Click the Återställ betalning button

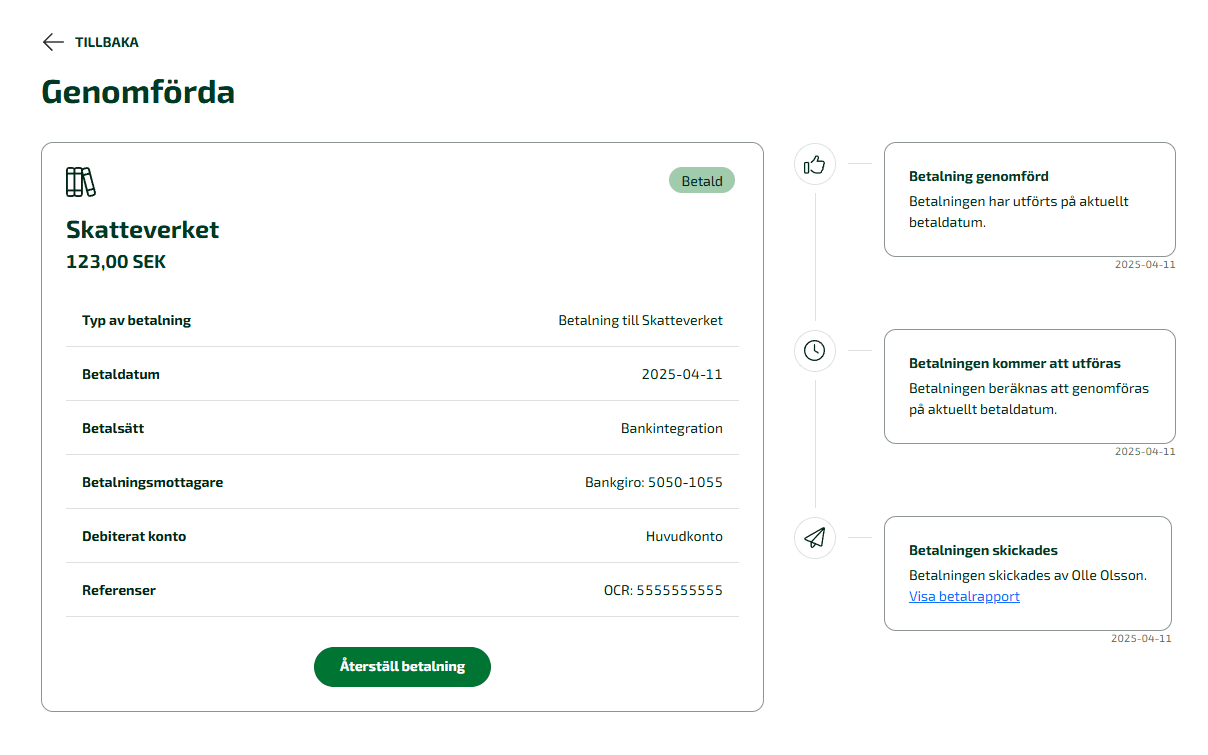coord(402,667)
